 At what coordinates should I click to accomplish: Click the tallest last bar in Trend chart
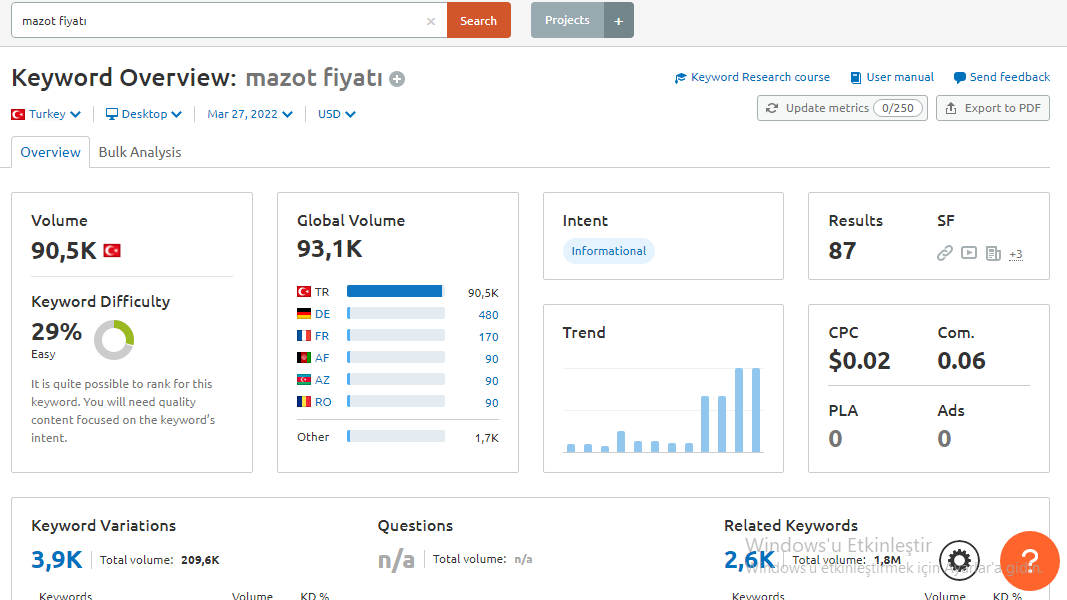pyautogui.click(x=755, y=410)
